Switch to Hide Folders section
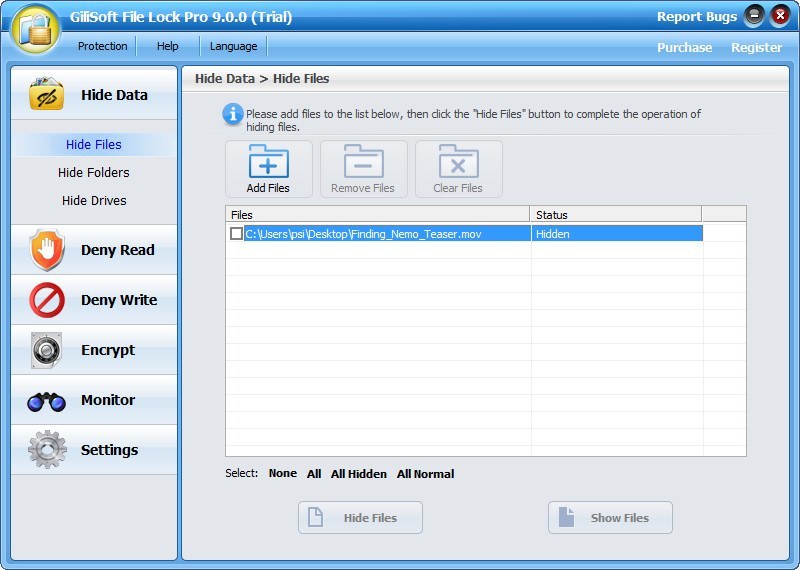The image size is (800, 570). [94, 172]
